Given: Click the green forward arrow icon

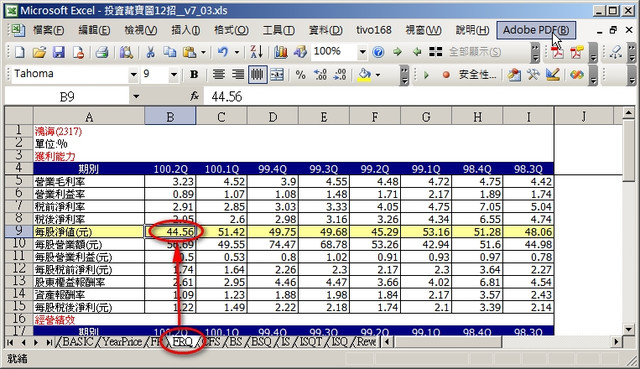Looking at the screenshot, I should click(397, 52).
